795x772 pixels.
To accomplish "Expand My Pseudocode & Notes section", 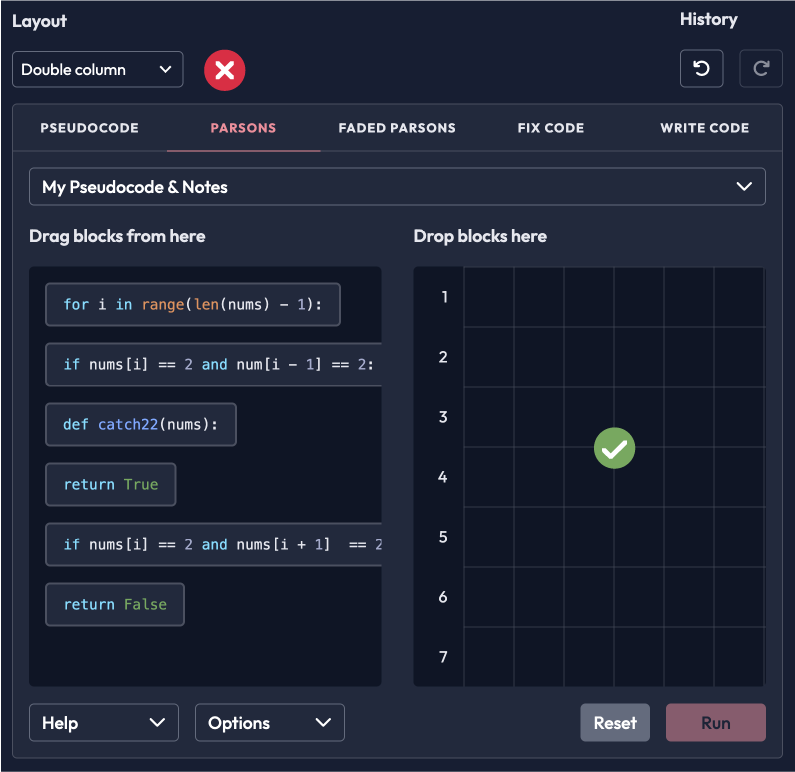I will click(397, 187).
